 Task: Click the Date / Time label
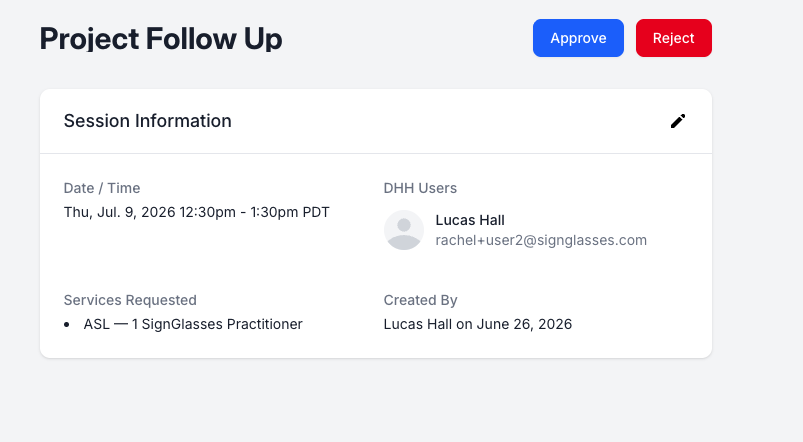pos(102,188)
